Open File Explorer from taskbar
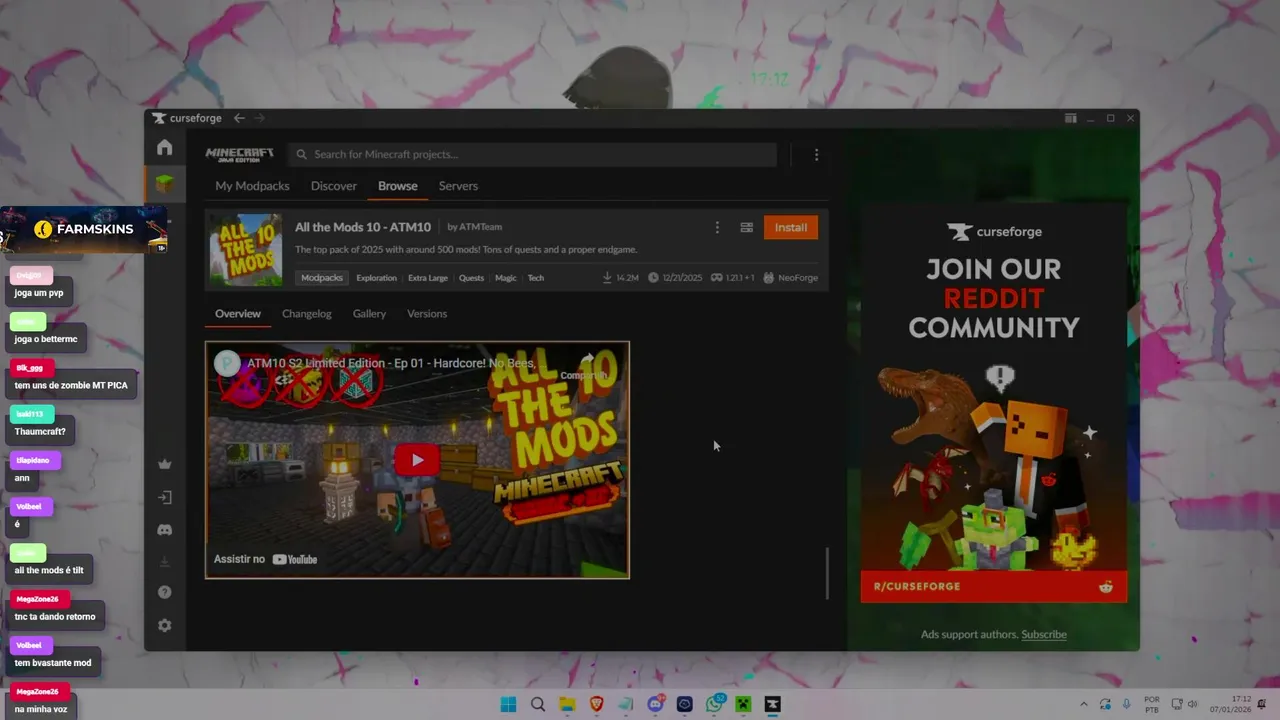The width and height of the screenshot is (1280, 720). [567, 705]
